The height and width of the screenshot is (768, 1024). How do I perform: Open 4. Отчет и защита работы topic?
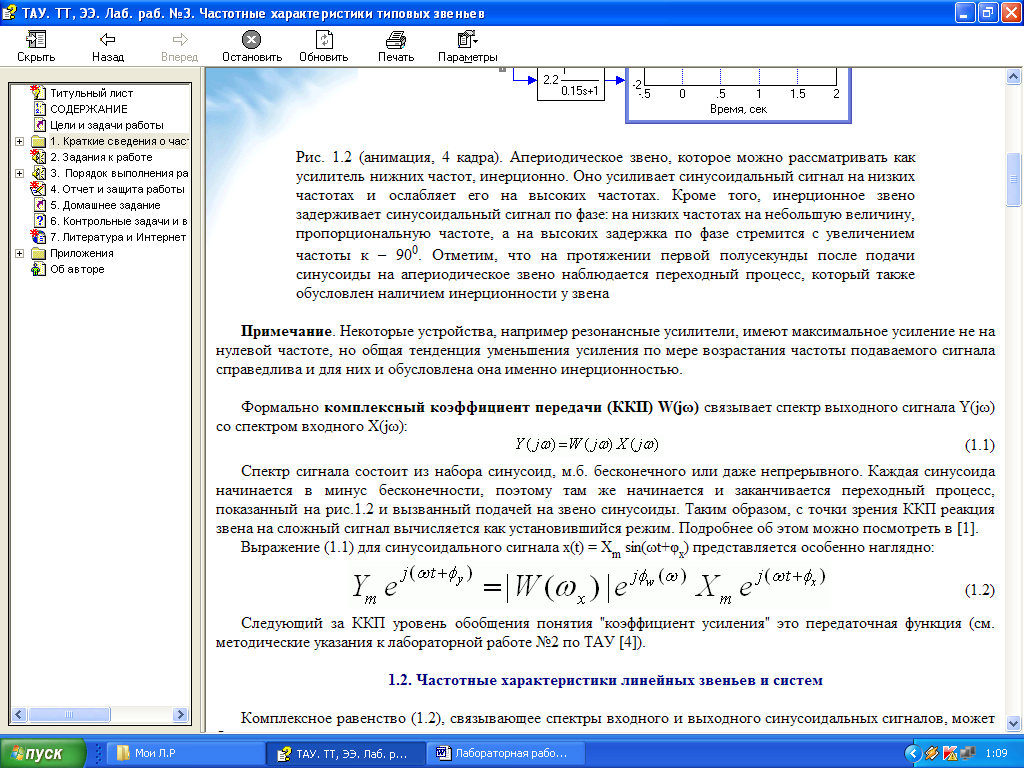point(118,189)
